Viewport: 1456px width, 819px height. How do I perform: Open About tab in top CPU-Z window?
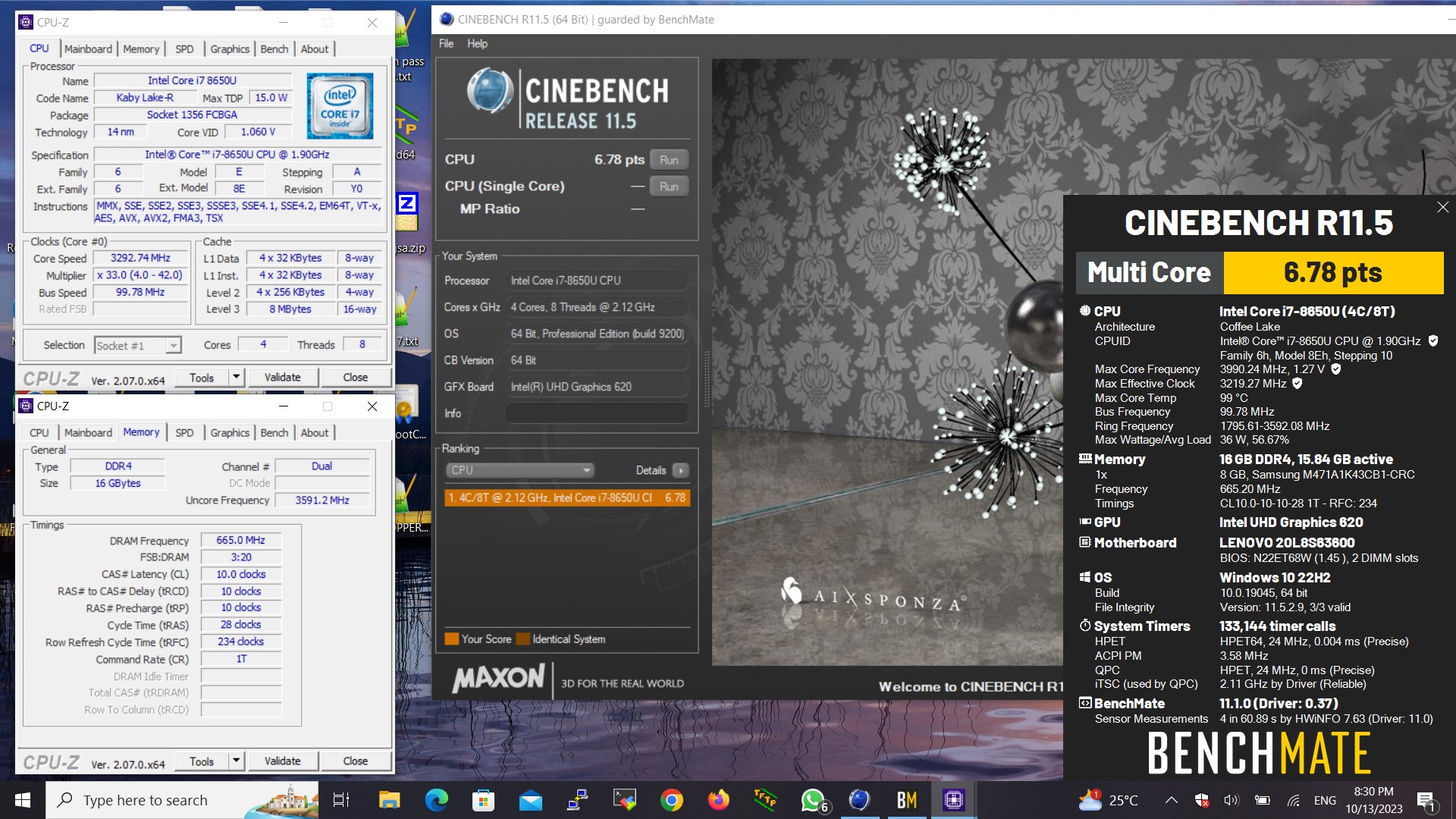coord(315,49)
